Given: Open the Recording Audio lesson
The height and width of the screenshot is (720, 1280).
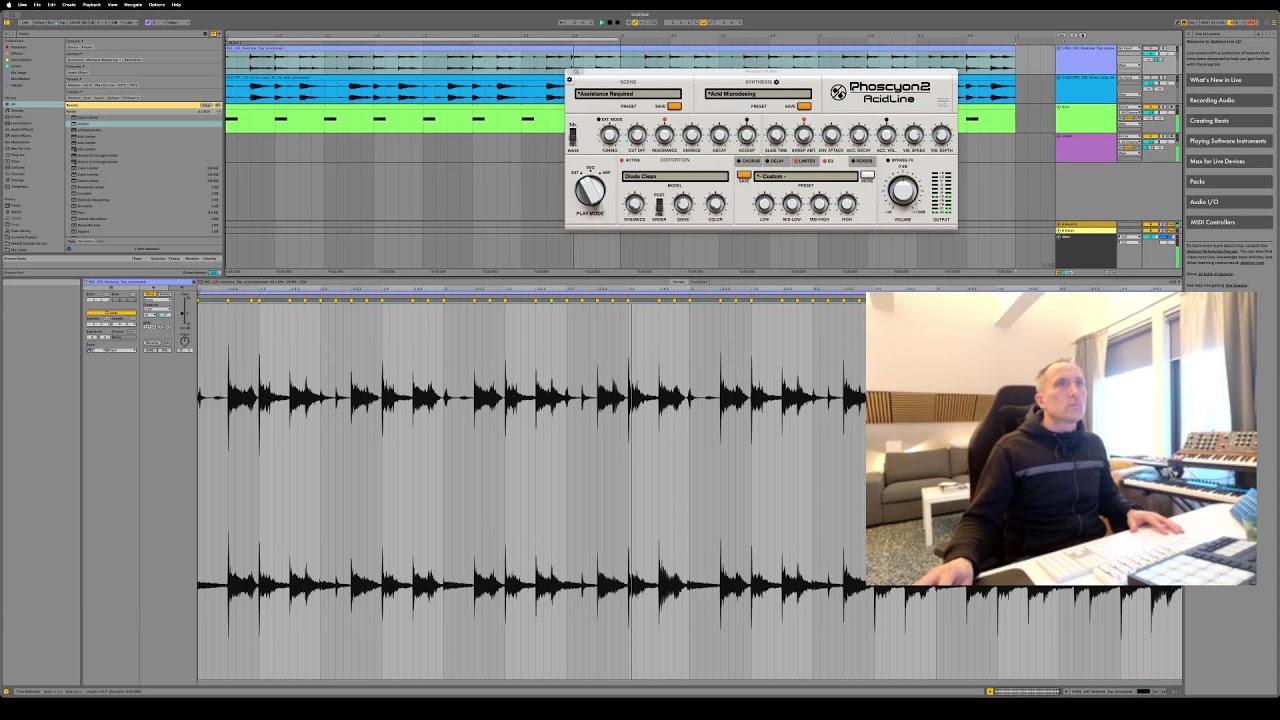Looking at the screenshot, I should click(x=1212, y=100).
